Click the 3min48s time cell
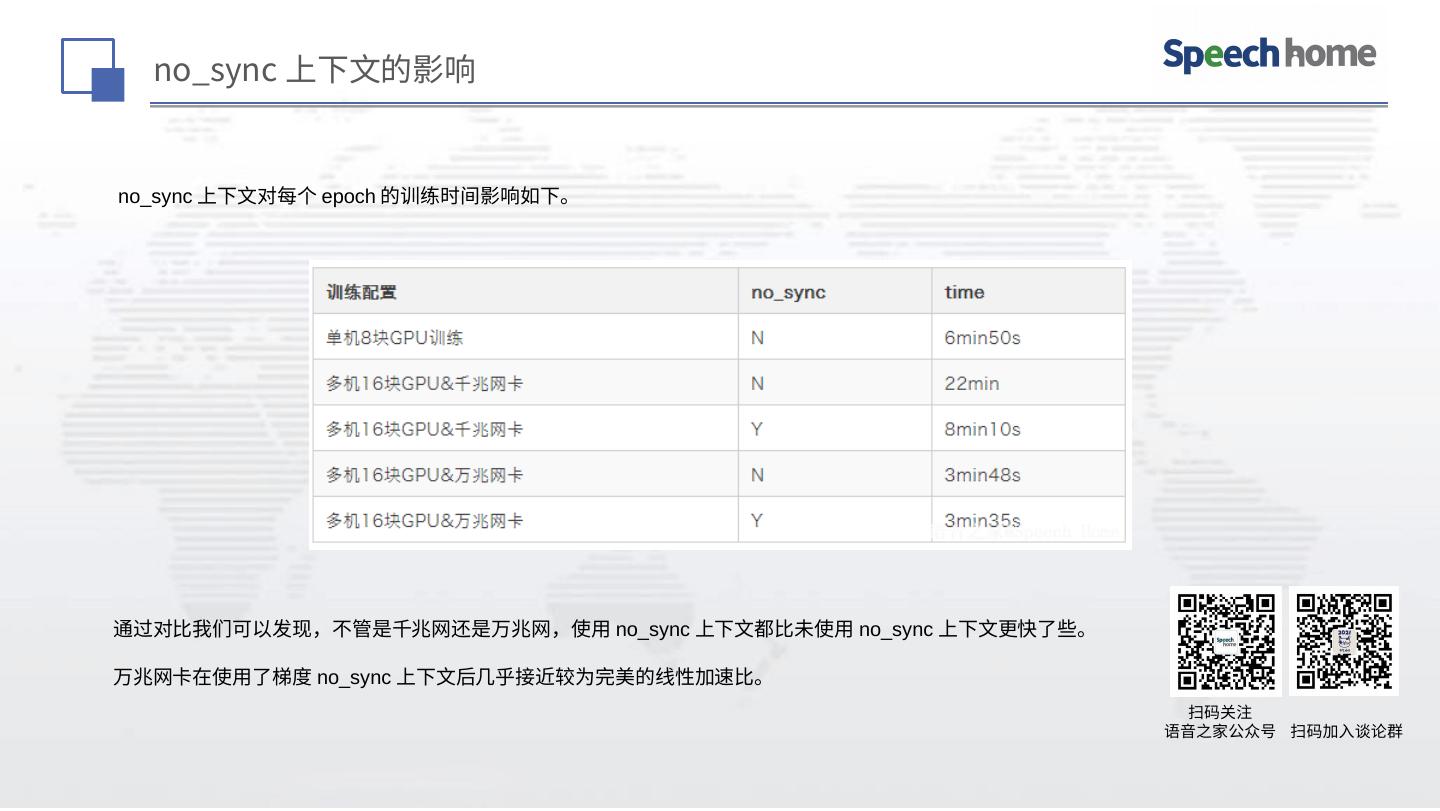 [x=982, y=475]
